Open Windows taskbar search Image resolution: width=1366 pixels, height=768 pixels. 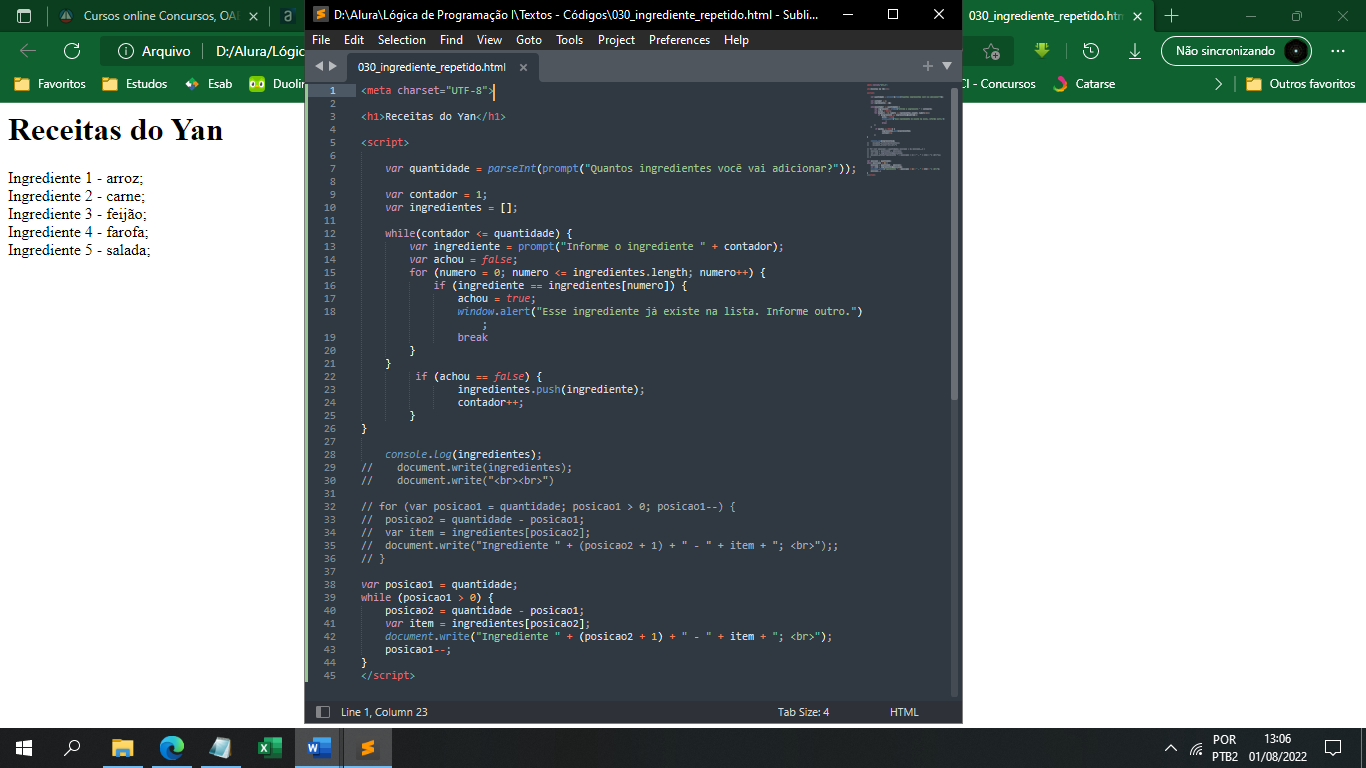(72, 748)
